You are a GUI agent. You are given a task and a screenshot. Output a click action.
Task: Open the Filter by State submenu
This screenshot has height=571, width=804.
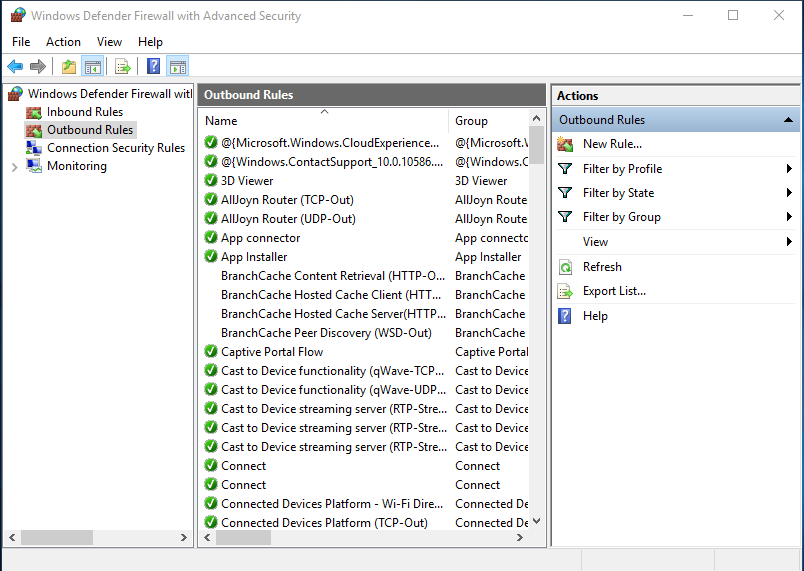click(x=618, y=193)
